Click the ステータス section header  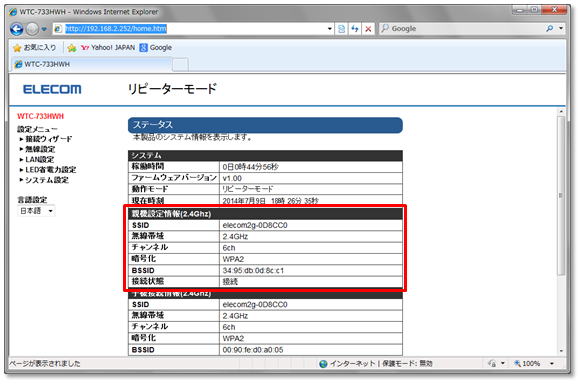tap(265, 125)
